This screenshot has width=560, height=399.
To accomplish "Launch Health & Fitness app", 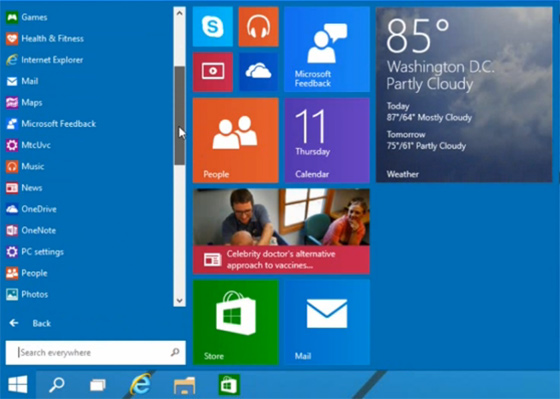I will (45, 39).
